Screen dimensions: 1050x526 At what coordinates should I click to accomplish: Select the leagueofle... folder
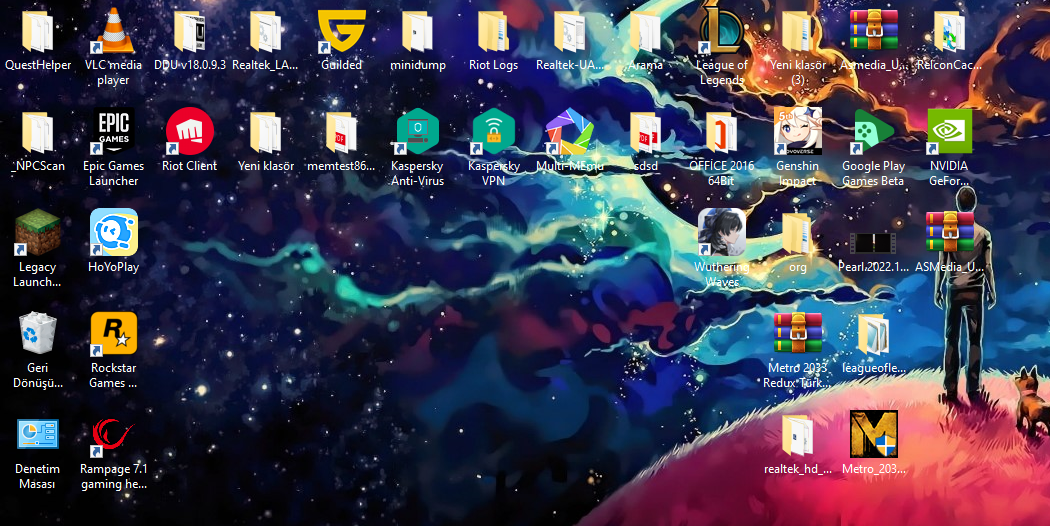click(x=873, y=334)
